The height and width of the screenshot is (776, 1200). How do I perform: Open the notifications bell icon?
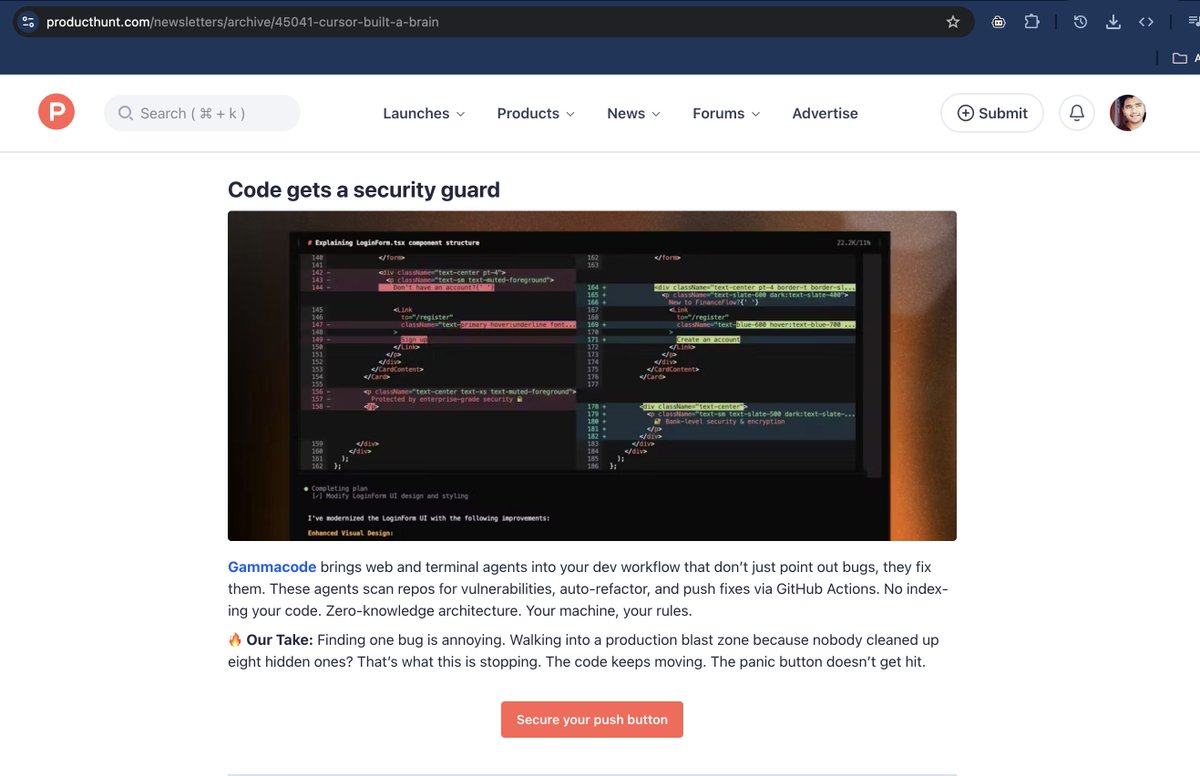pyautogui.click(x=1077, y=113)
